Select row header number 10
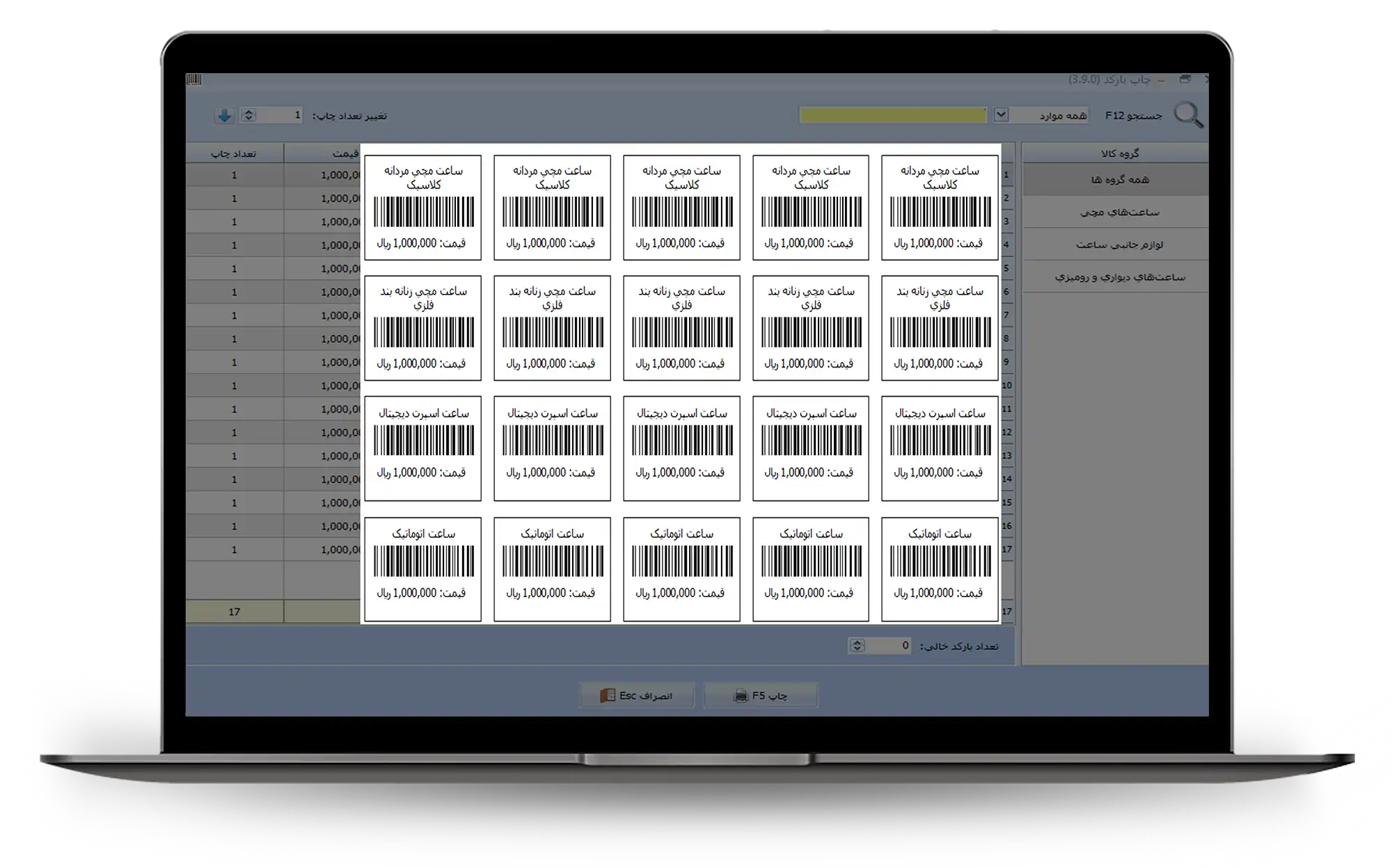The image size is (1392, 868). point(1007,386)
